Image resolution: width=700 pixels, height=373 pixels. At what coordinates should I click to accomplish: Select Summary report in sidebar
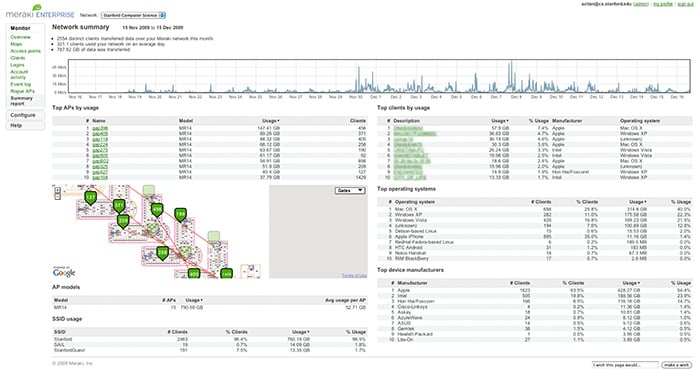coord(21,101)
